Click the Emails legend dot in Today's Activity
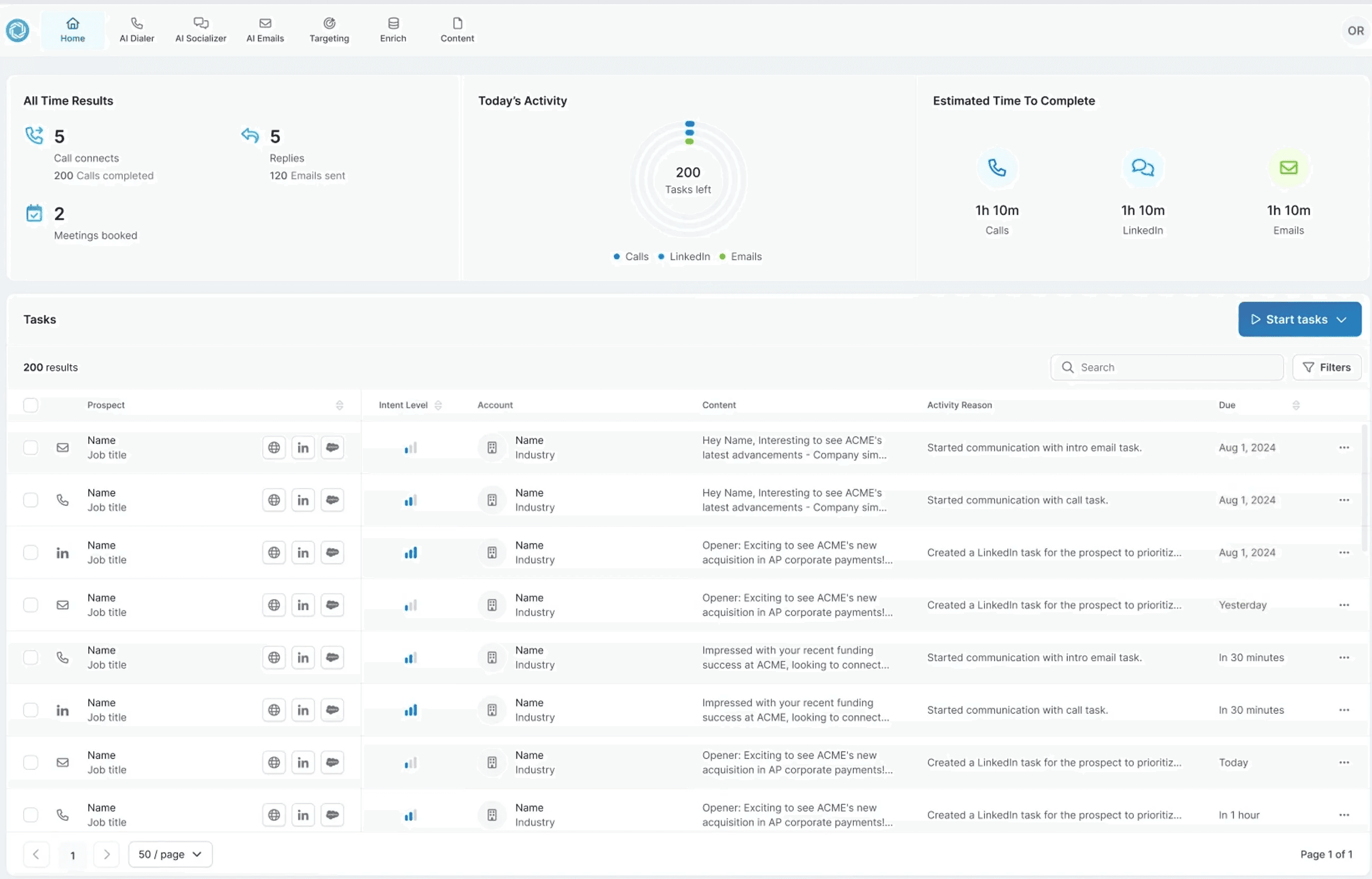The width and height of the screenshot is (1372, 879). click(722, 257)
